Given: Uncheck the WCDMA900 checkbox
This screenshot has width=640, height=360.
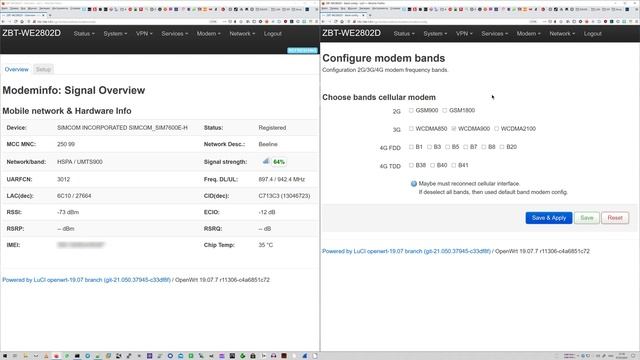Looking at the screenshot, I should pos(453,129).
